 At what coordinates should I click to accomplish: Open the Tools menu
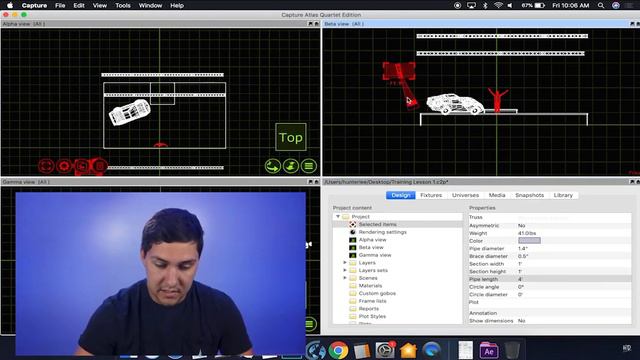(123, 5)
